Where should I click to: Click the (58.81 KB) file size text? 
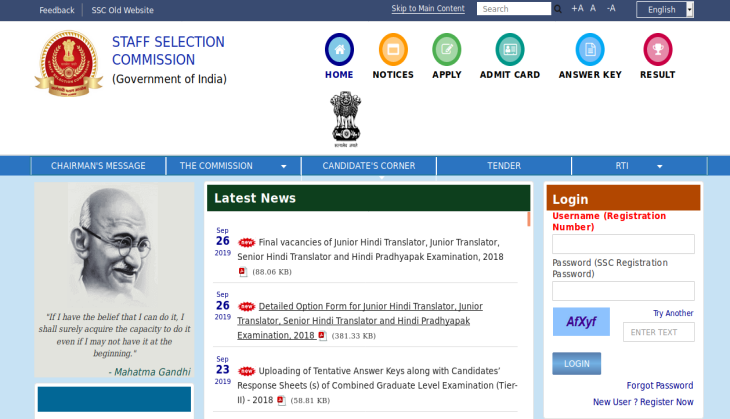coord(310,400)
